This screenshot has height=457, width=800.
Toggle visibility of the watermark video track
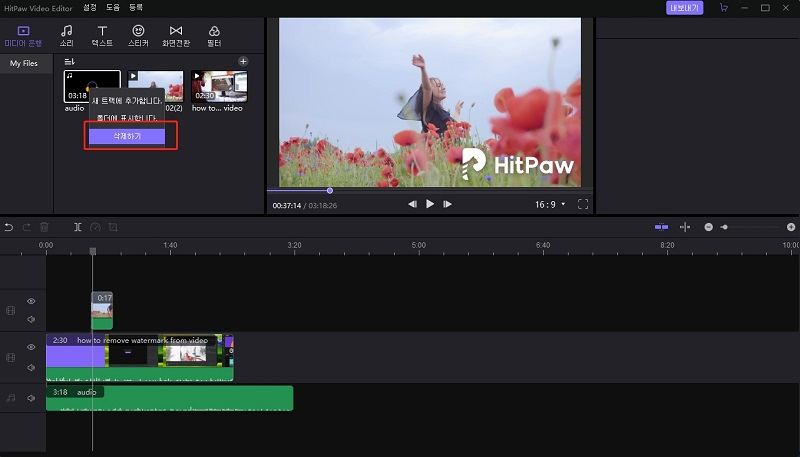(31, 347)
